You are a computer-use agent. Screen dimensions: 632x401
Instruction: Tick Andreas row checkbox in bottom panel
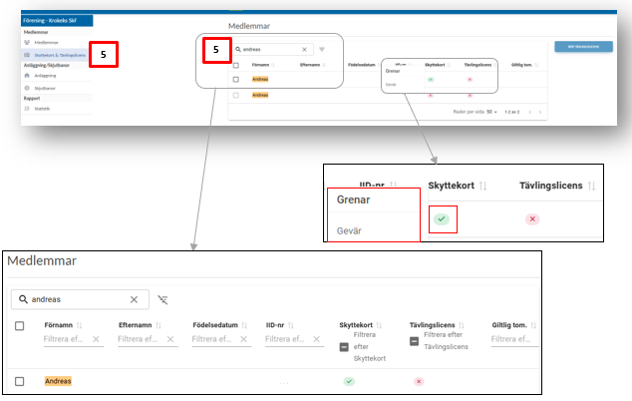pyautogui.click(x=19, y=381)
